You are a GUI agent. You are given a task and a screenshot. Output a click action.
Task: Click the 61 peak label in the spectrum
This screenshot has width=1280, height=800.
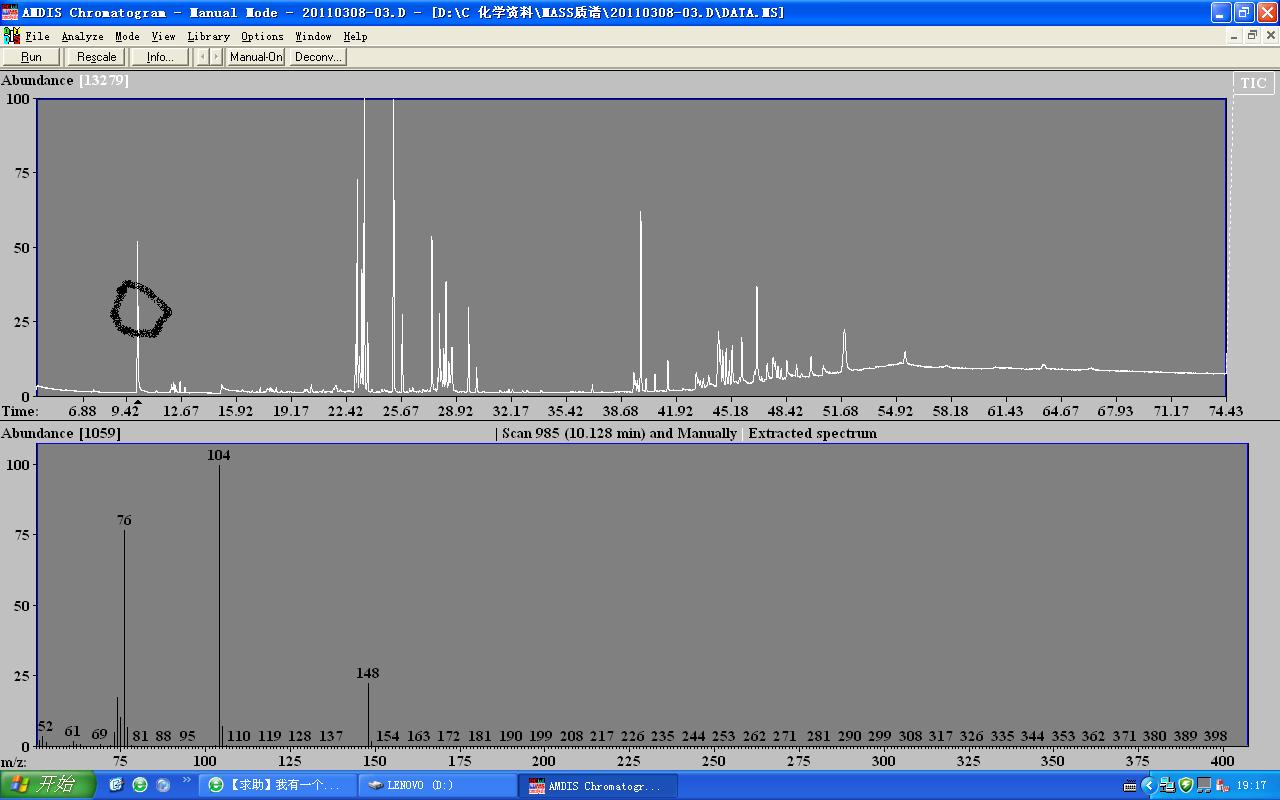tap(72, 731)
